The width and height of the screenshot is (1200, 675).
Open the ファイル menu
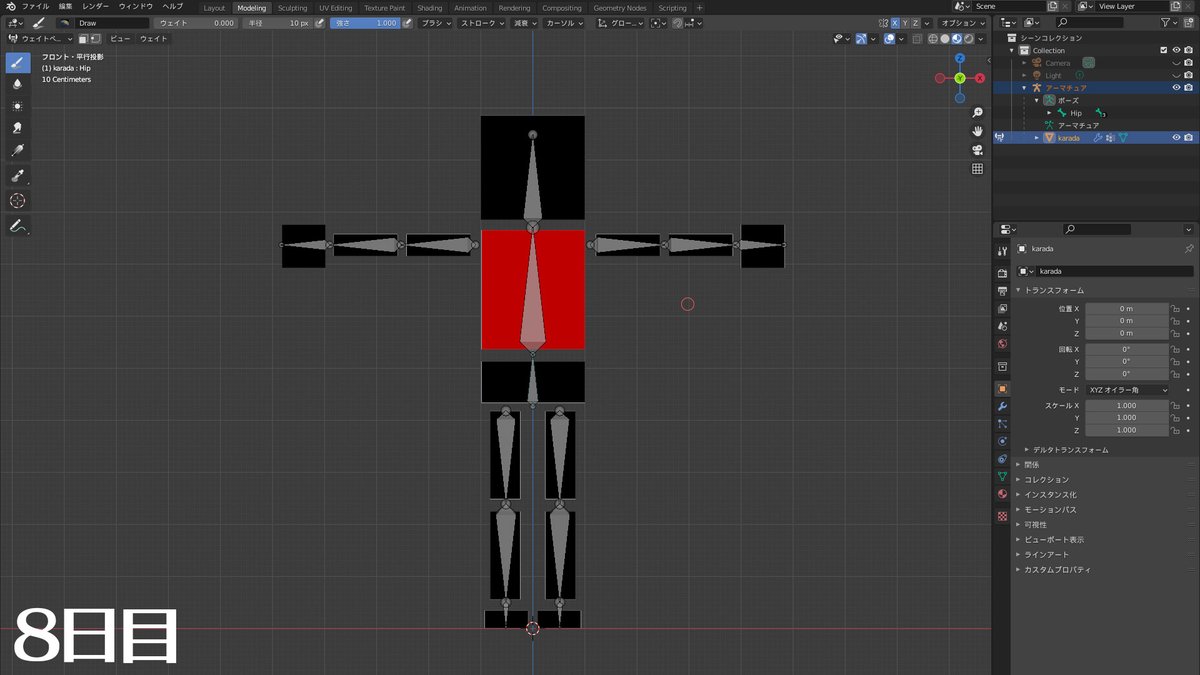[x=35, y=7]
